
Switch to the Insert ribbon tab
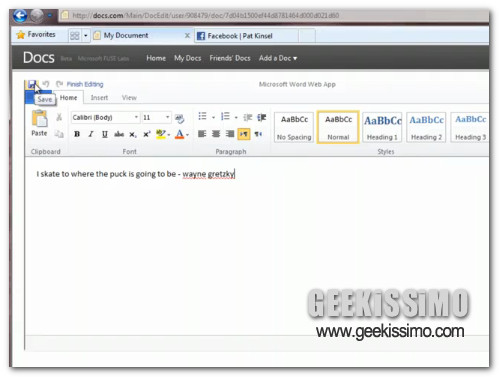click(x=99, y=98)
